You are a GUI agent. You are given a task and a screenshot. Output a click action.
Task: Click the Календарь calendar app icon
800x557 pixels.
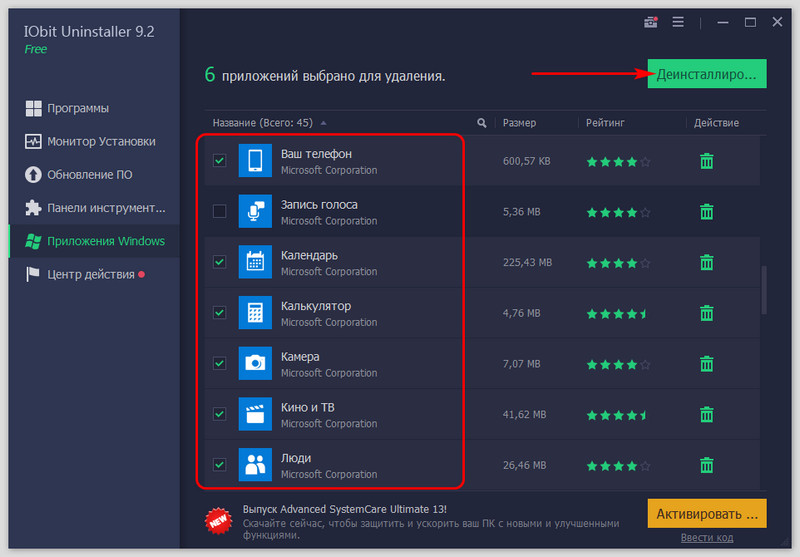pos(255,262)
